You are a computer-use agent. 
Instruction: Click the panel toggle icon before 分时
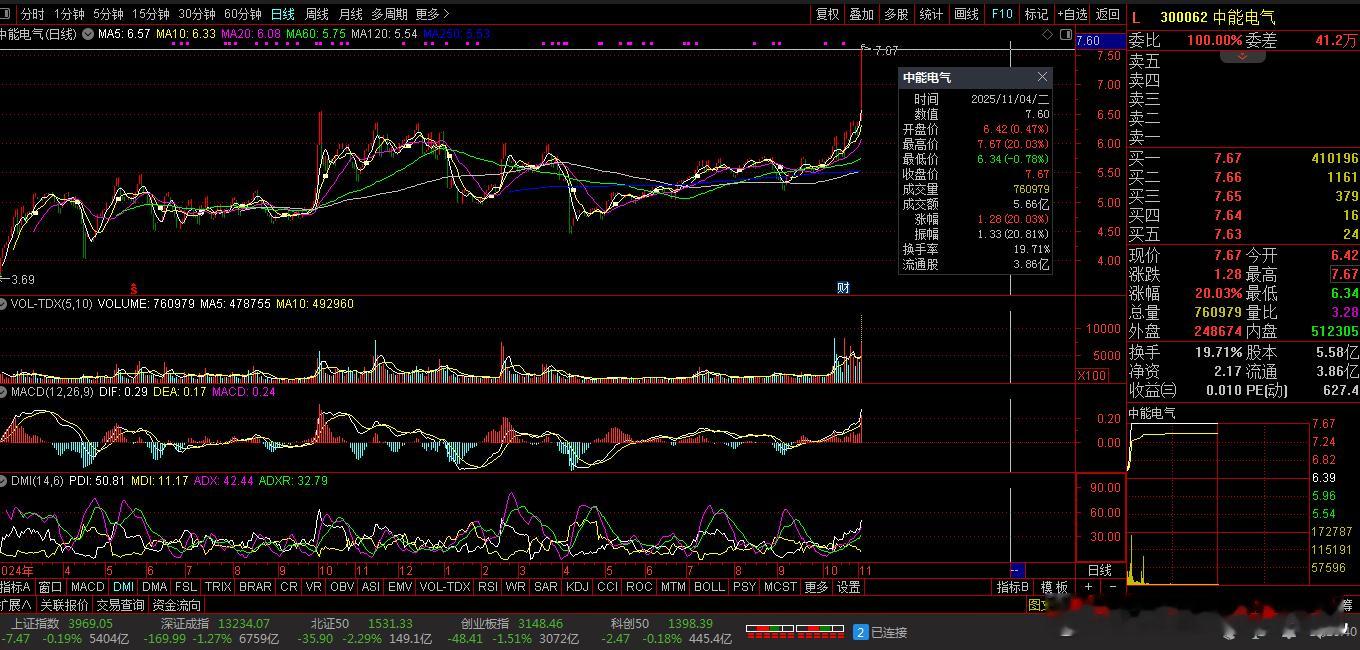tap(5, 14)
